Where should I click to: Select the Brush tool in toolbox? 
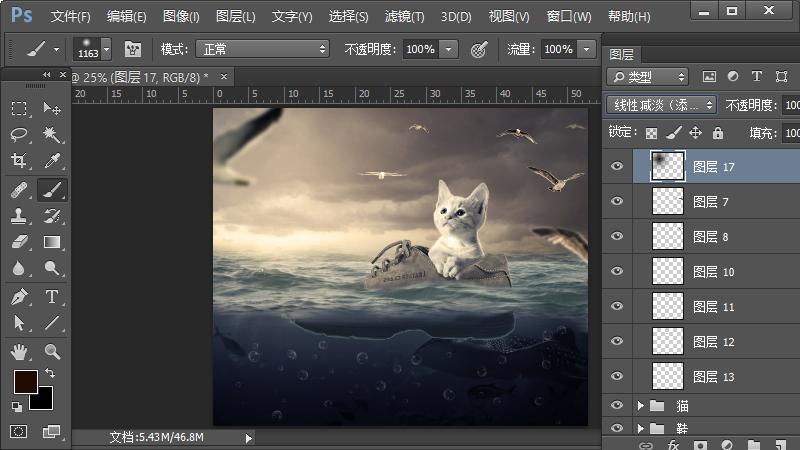point(52,190)
